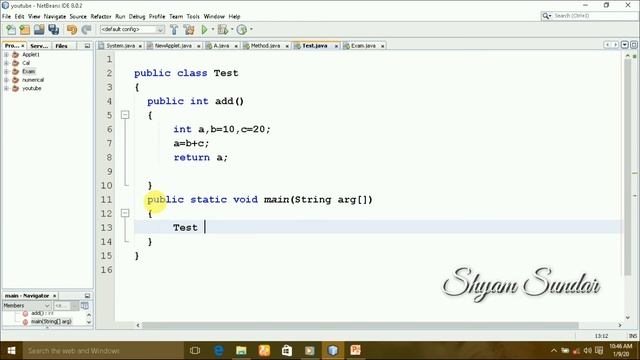Minimize the Navigator panel
Image resolution: width=640 pixels, height=360 pixels.
click(x=87, y=296)
